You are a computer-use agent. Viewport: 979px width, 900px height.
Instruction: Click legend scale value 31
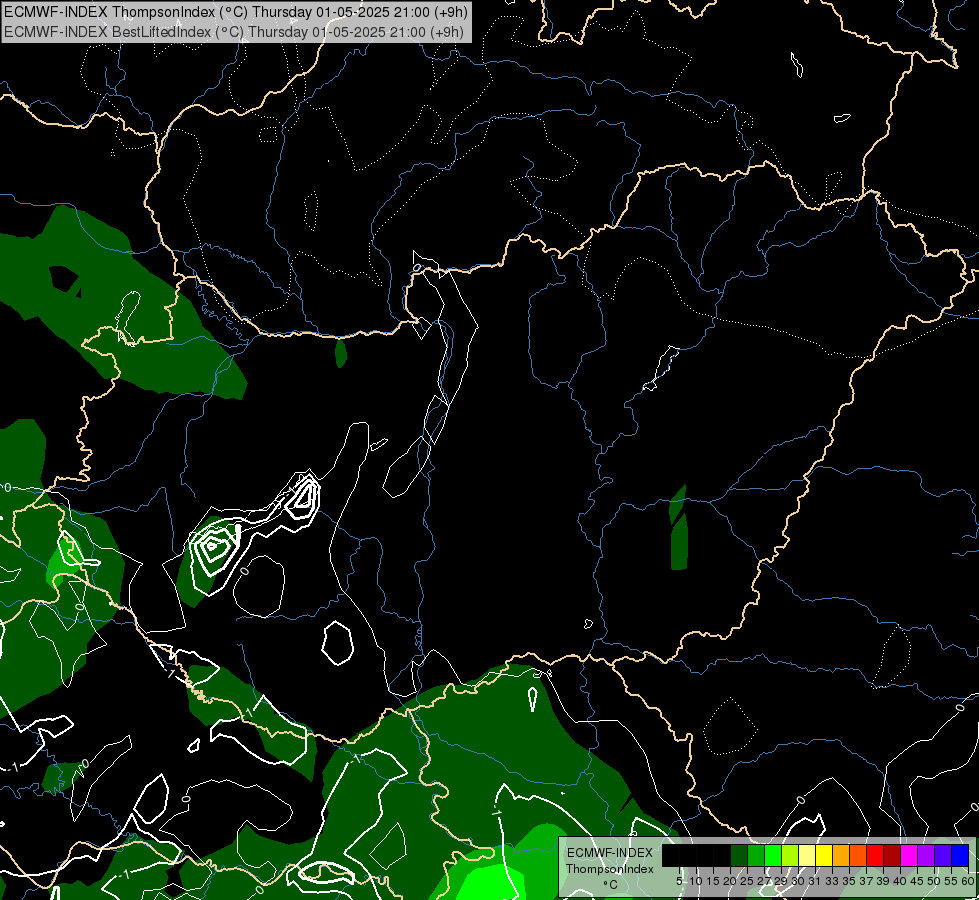(x=815, y=881)
